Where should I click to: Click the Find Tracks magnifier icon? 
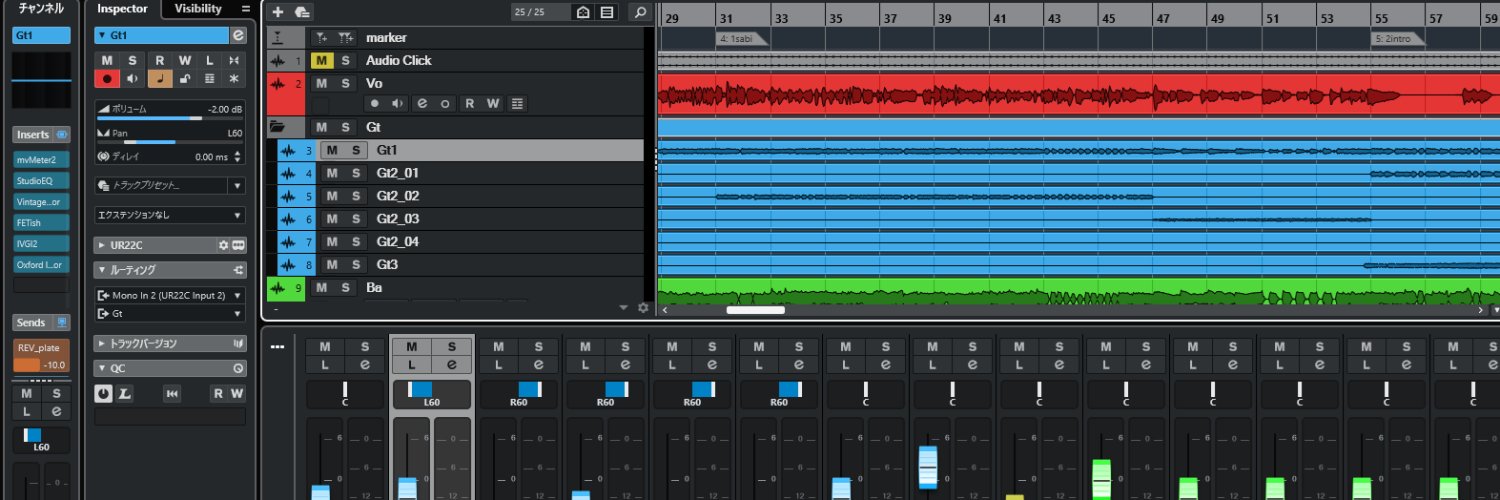pos(640,12)
